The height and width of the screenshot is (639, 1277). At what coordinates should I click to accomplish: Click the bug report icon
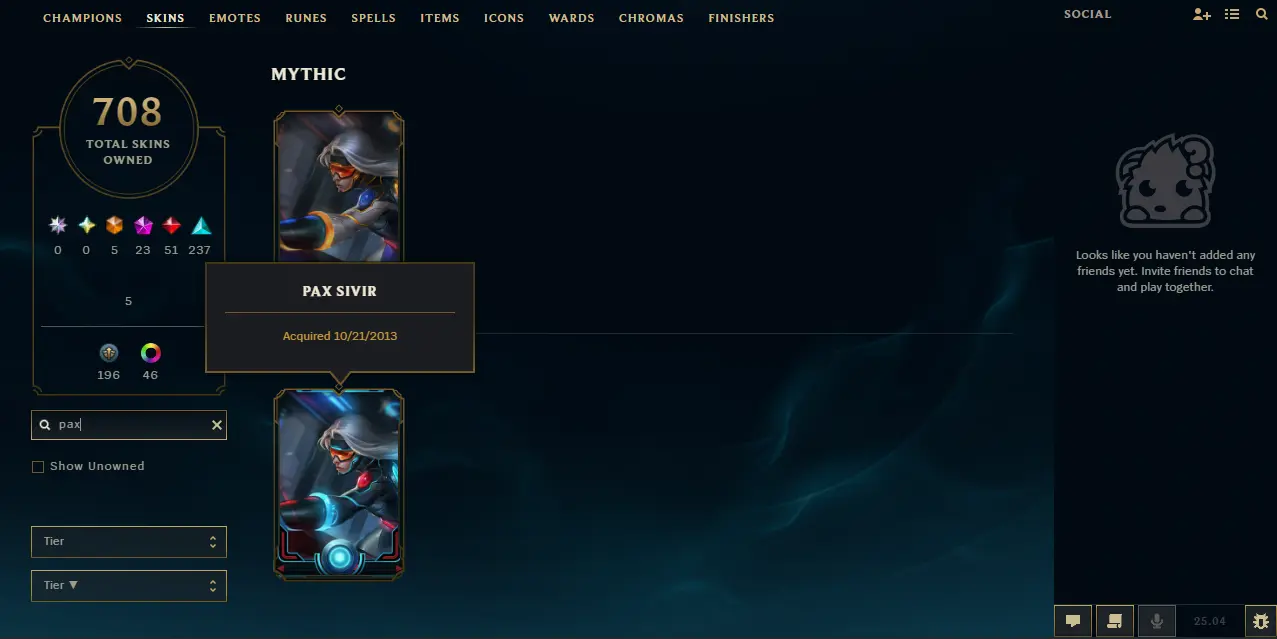pos(1260,621)
